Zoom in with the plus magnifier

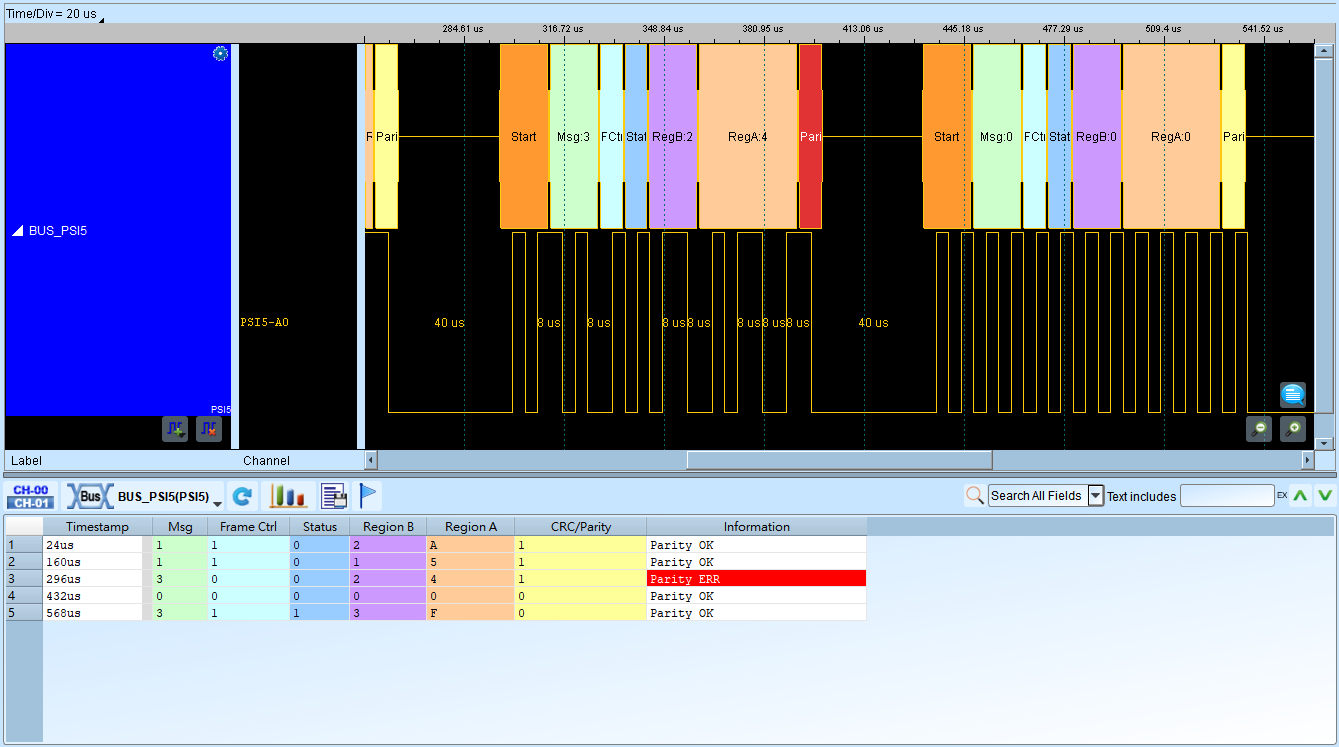[1293, 429]
